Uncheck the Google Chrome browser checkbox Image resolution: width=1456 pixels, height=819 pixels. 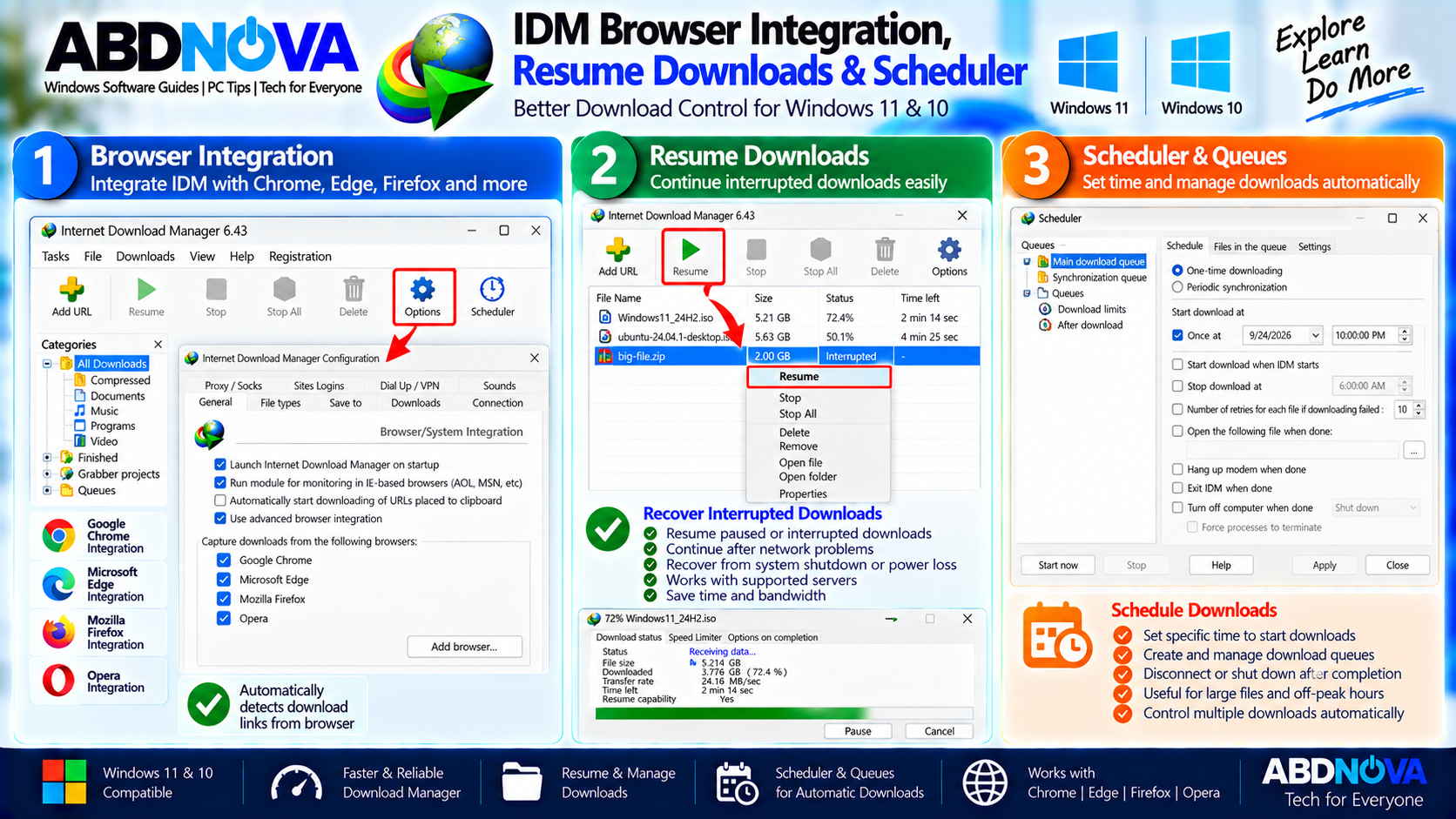(x=224, y=561)
